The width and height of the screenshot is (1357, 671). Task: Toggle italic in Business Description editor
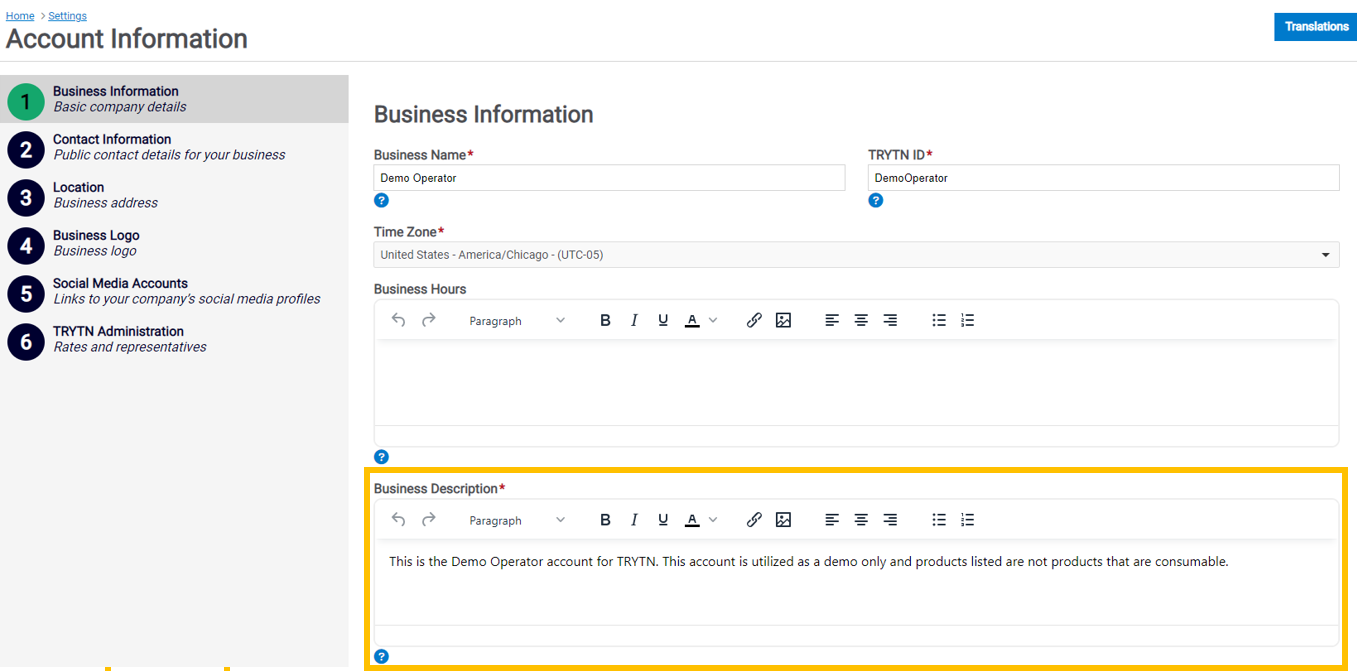[634, 519]
